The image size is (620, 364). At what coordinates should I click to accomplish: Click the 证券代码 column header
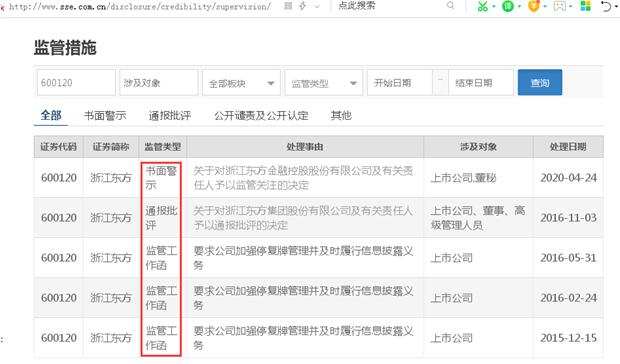[x=59, y=147]
